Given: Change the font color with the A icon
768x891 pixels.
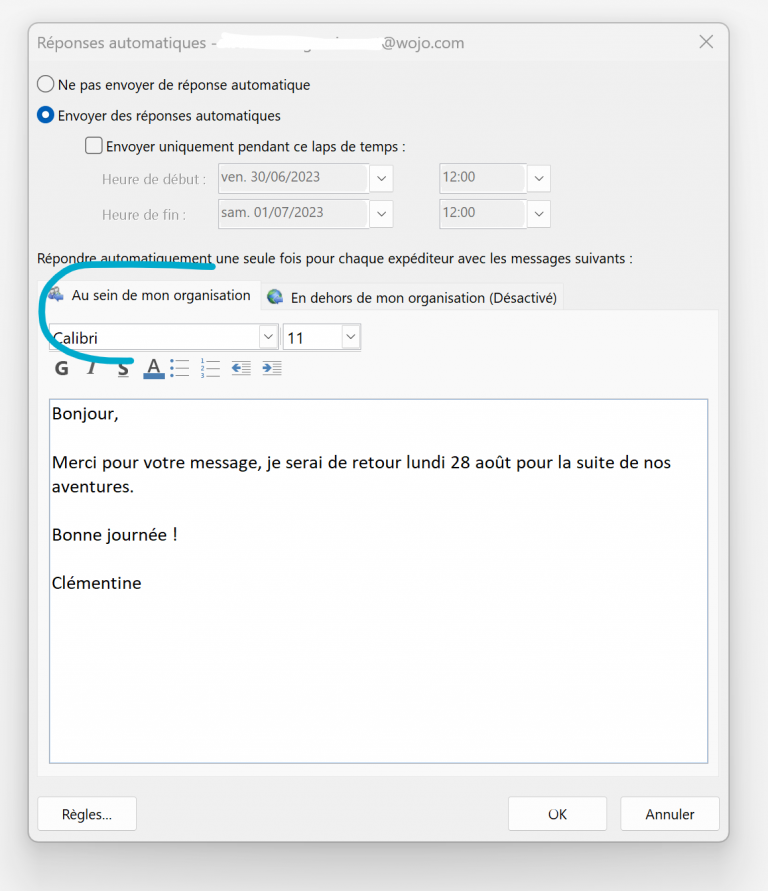Looking at the screenshot, I should (x=153, y=368).
